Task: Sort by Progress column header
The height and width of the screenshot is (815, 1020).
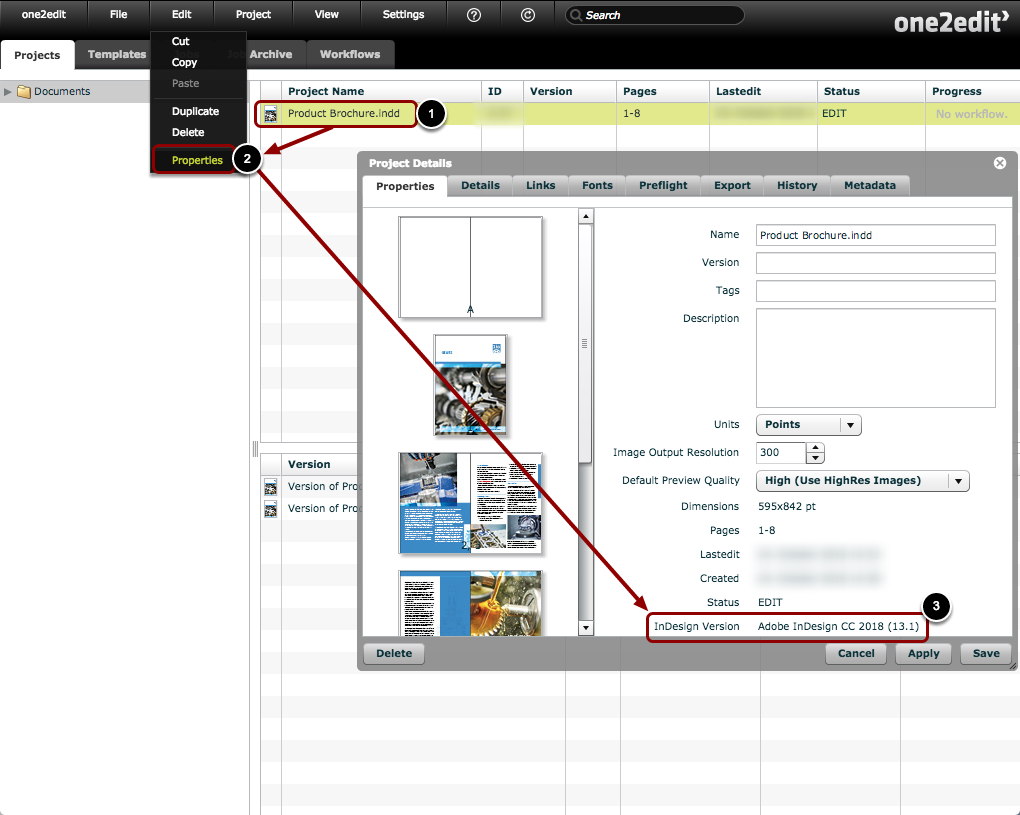Action: tap(973, 92)
